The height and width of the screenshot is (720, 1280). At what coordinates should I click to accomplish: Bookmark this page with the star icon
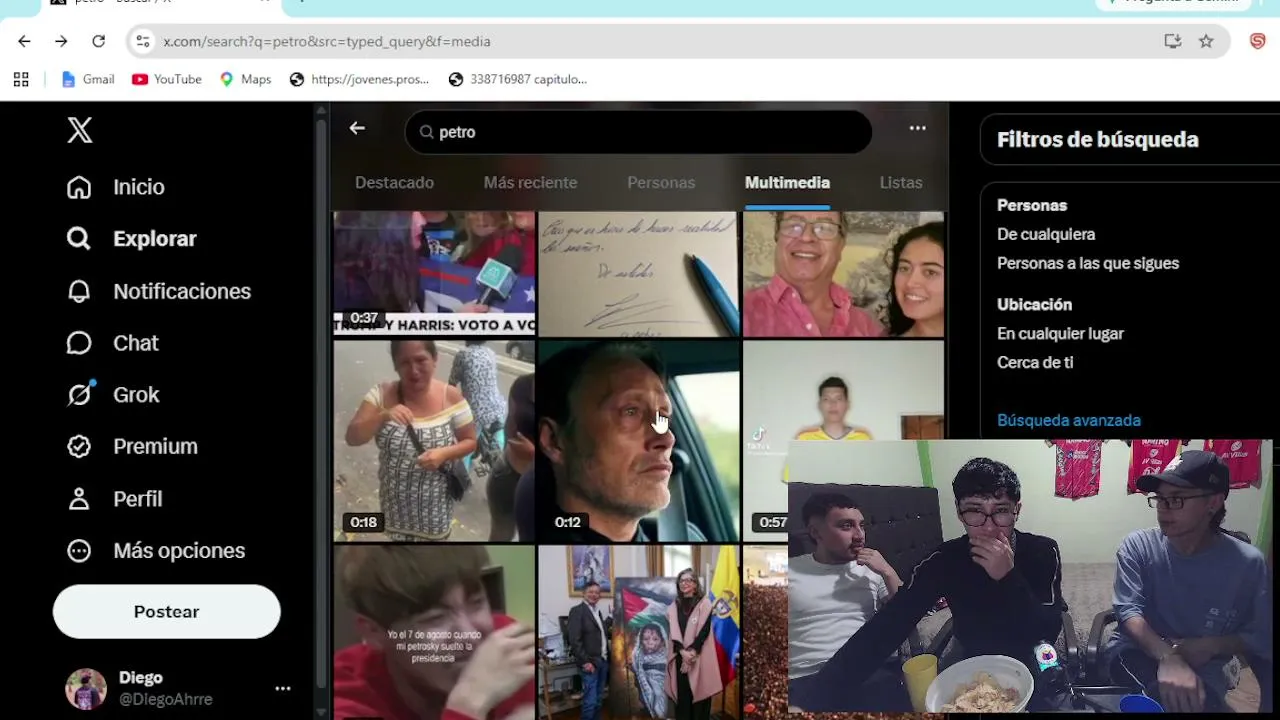tap(1206, 41)
